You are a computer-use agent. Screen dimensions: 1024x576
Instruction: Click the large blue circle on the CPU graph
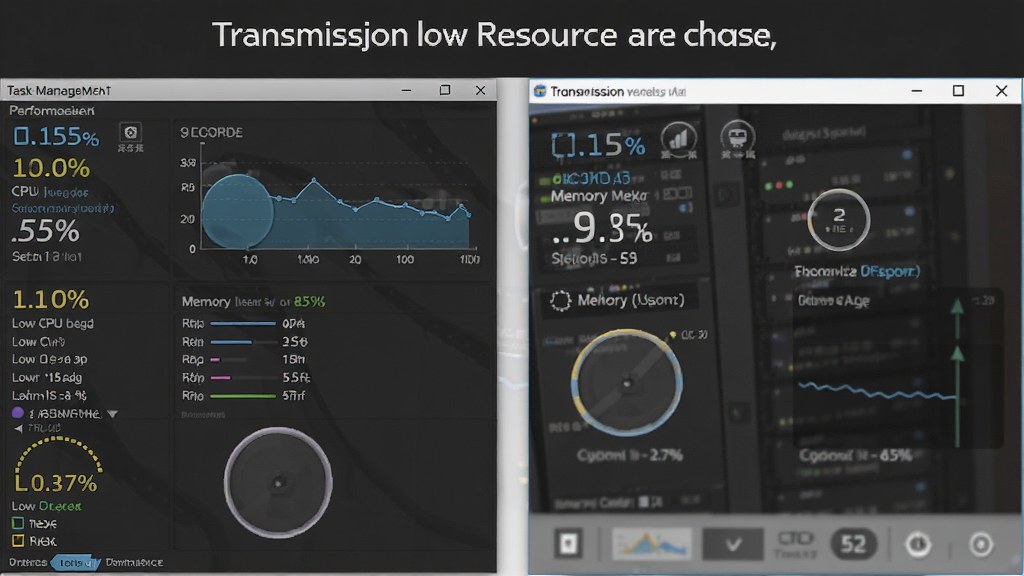pyautogui.click(x=237, y=212)
